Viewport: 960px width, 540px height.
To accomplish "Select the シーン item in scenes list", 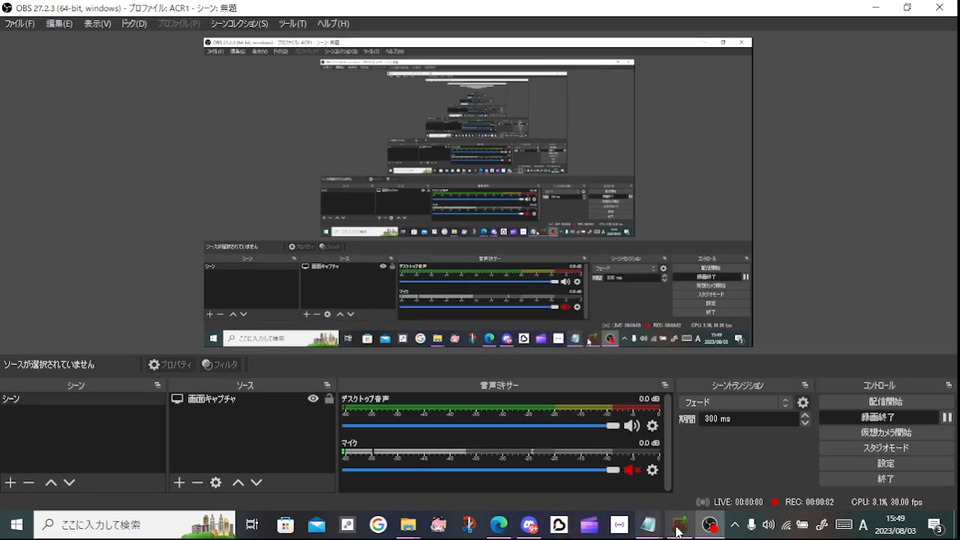I will tap(83, 399).
